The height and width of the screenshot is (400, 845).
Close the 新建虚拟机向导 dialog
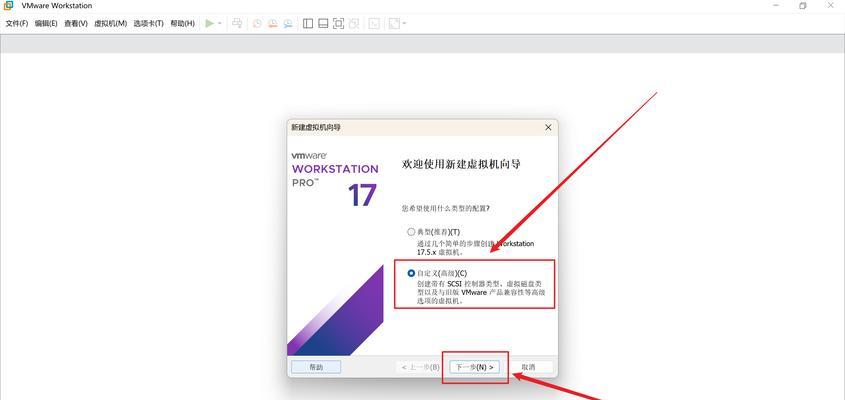coord(548,127)
